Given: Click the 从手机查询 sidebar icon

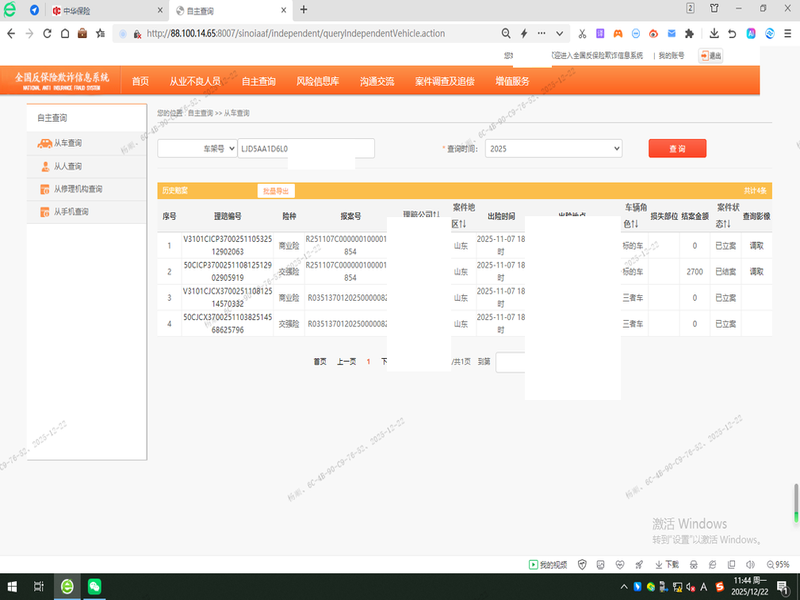Looking at the screenshot, I should coord(44,212).
